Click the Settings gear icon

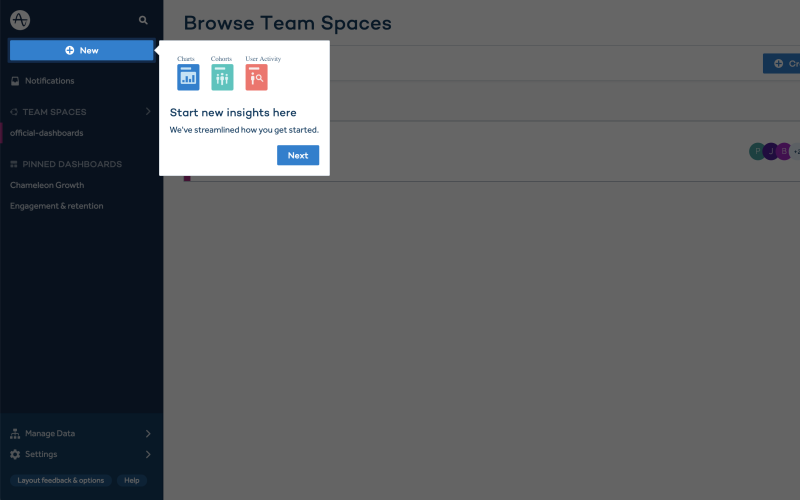click(x=15, y=455)
